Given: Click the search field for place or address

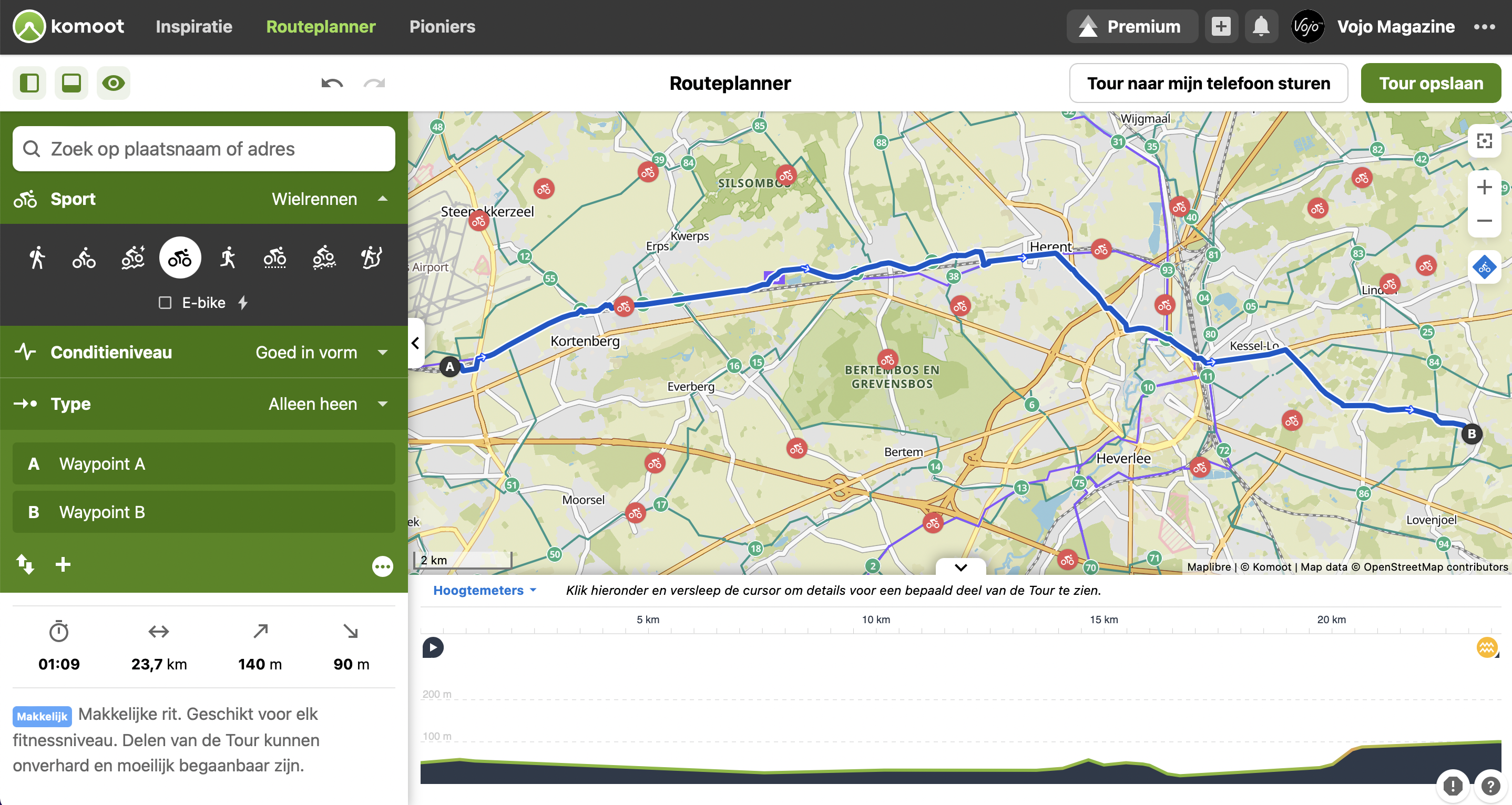Looking at the screenshot, I should (x=203, y=149).
